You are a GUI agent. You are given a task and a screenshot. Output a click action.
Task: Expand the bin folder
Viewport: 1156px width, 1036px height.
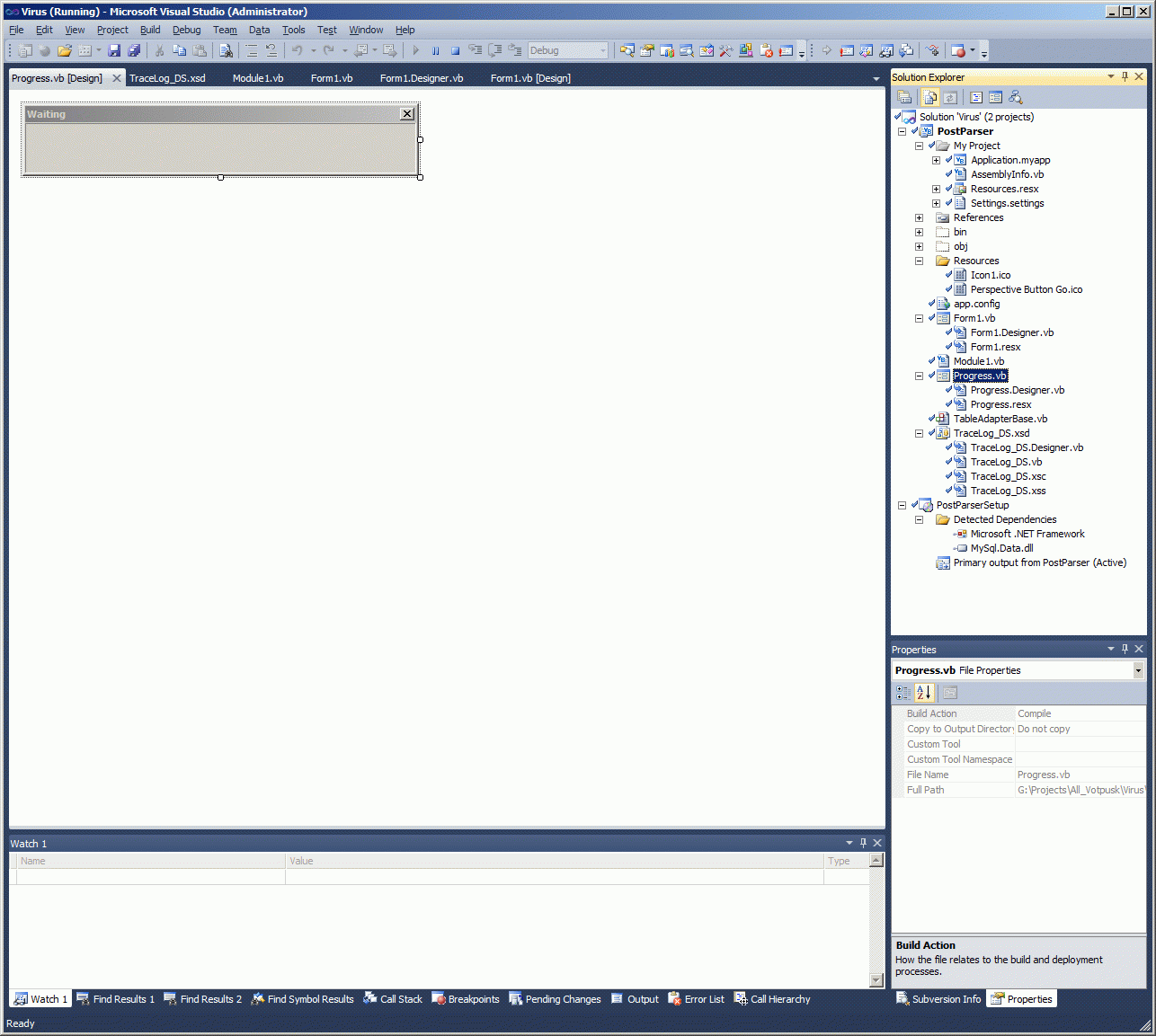point(919,232)
